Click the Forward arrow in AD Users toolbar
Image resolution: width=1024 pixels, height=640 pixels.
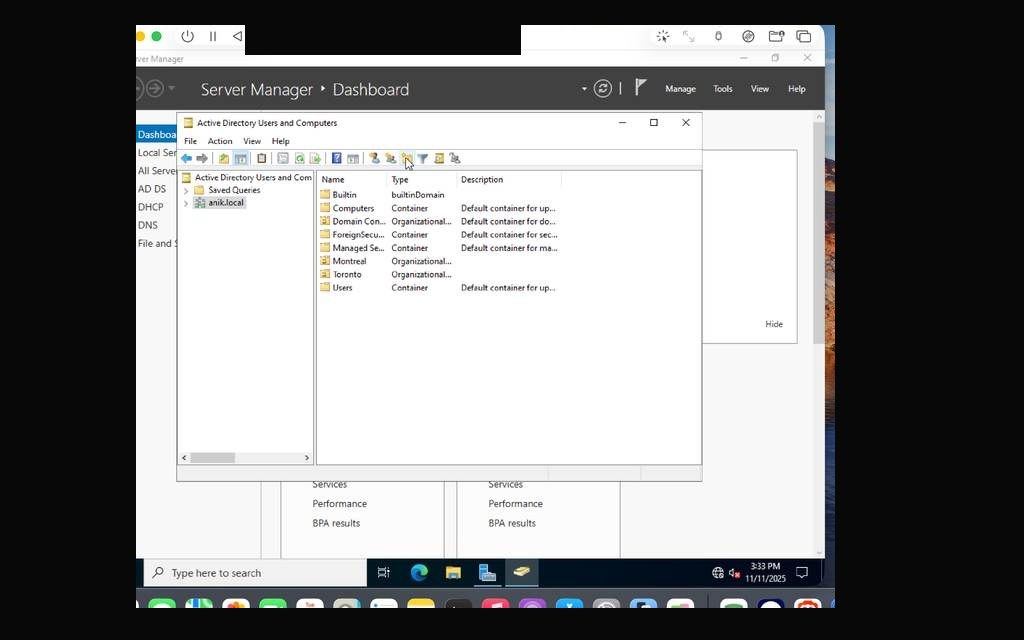tap(202, 159)
